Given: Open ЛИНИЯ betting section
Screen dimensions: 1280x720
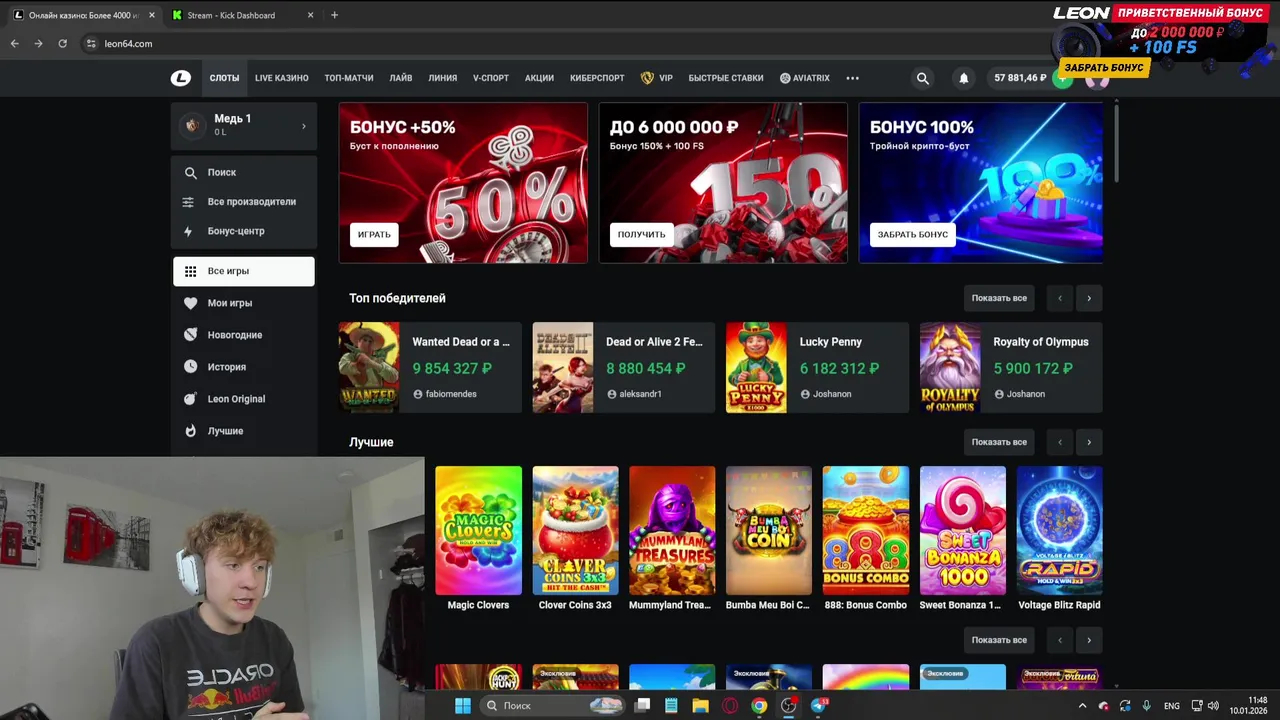Looking at the screenshot, I should (442, 78).
